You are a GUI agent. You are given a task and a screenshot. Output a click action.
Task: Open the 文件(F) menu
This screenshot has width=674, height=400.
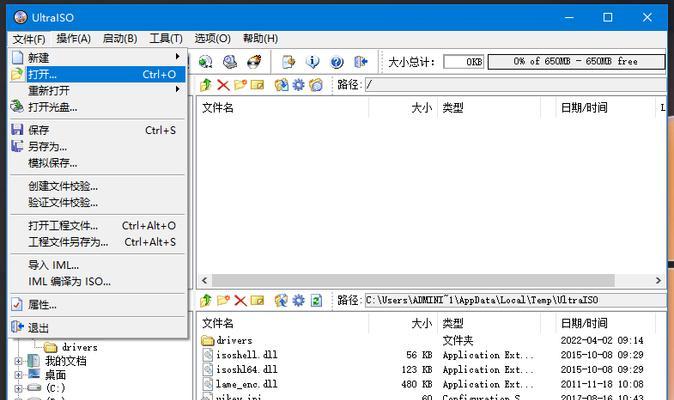tap(29, 39)
